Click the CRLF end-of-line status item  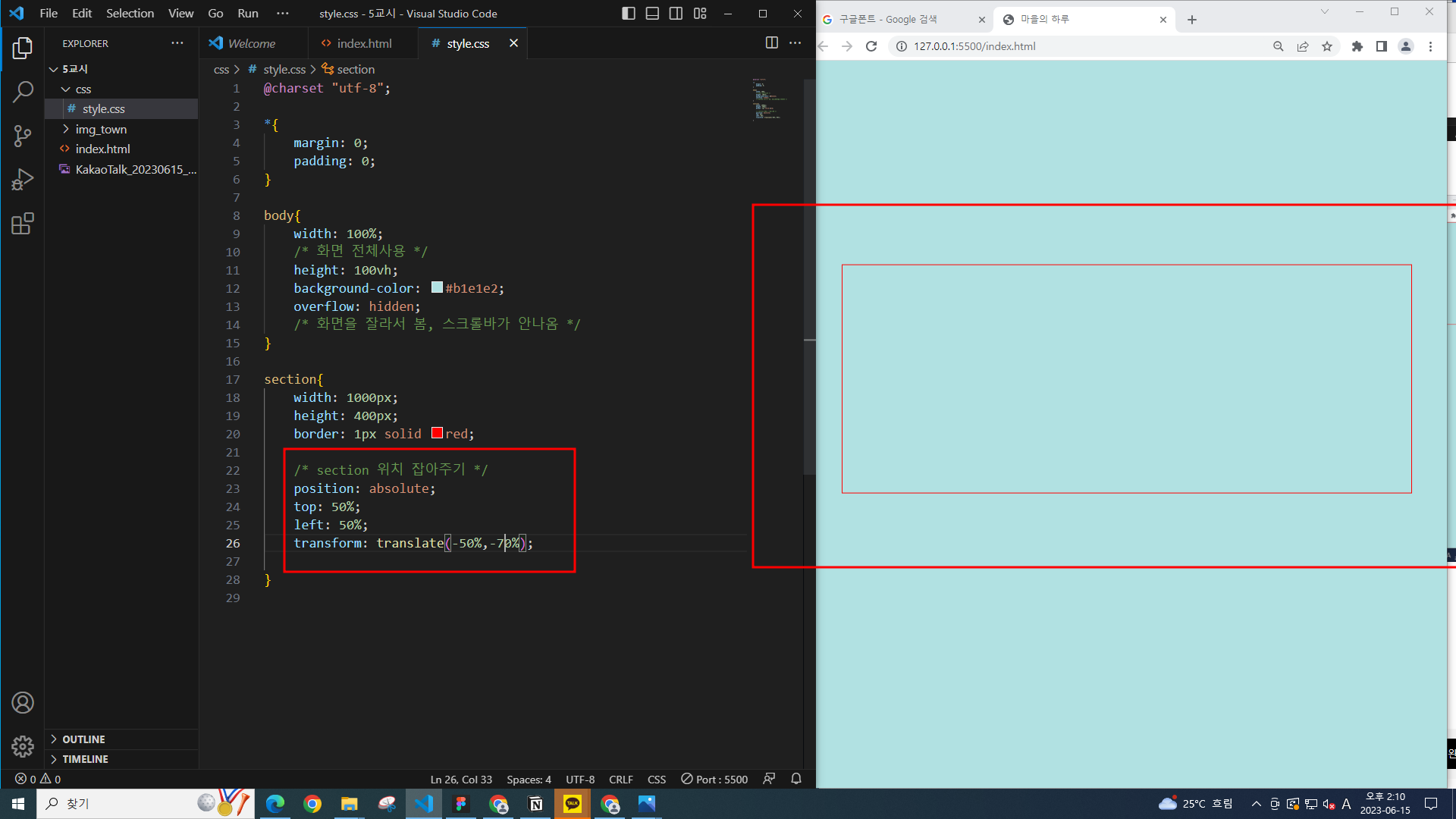pyautogui.click(x=620, y=779)
